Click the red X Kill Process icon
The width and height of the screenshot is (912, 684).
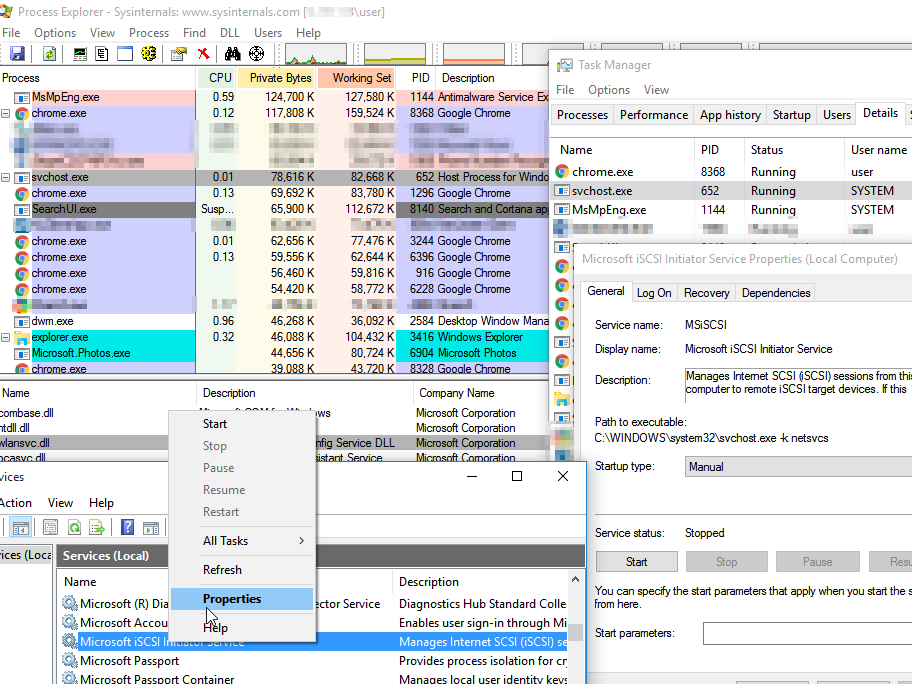coord(203,54)
